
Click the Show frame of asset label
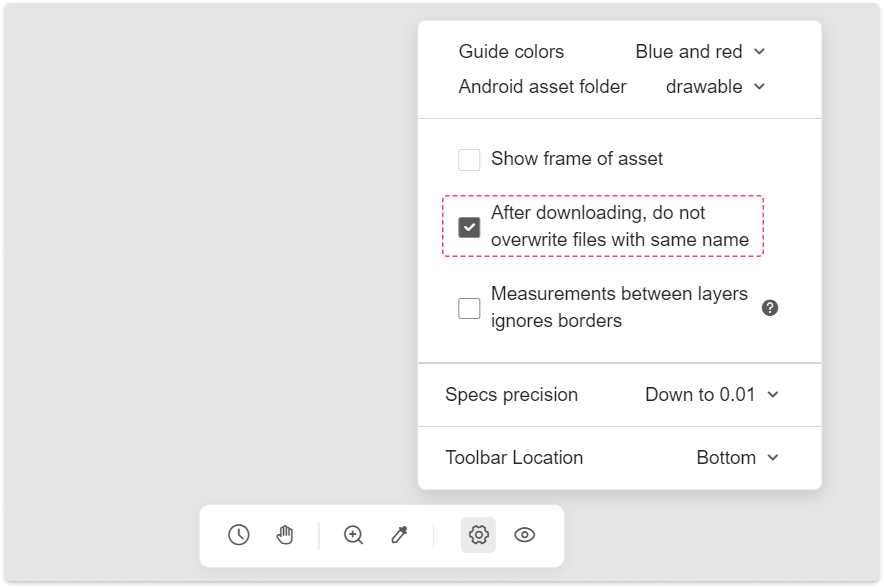(x=577, y=159)
